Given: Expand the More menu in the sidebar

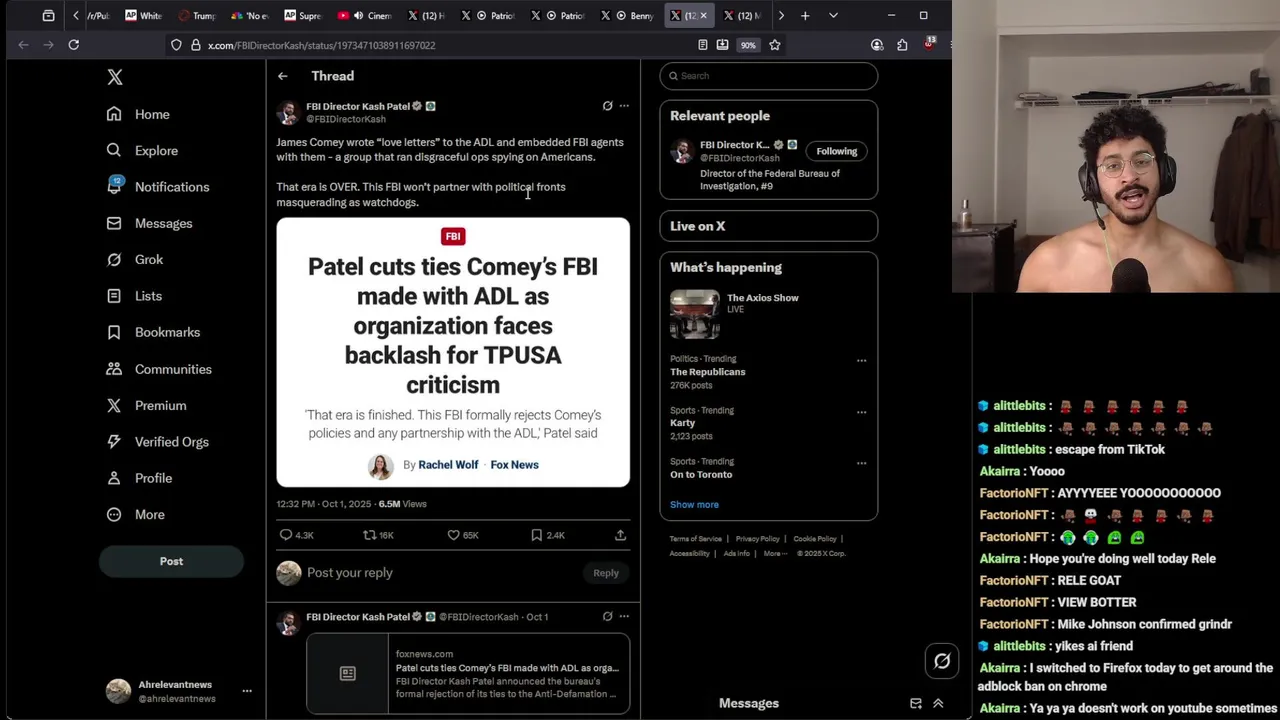Looking at the screenshot, I should (x=136, y=514).
